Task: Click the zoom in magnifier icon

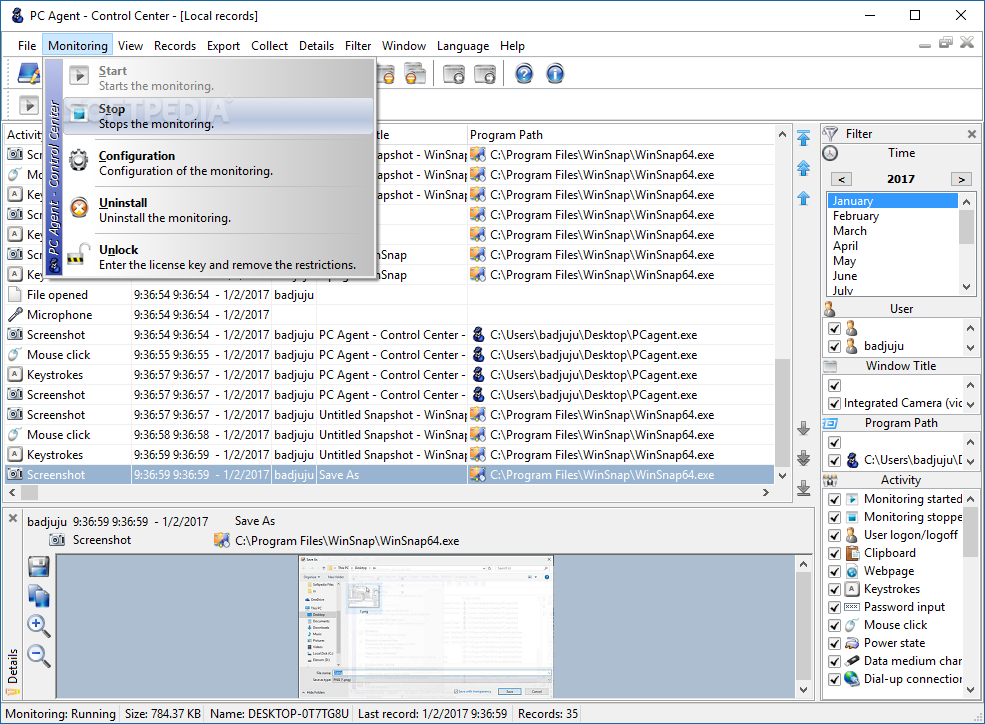Action: (38, 625)
